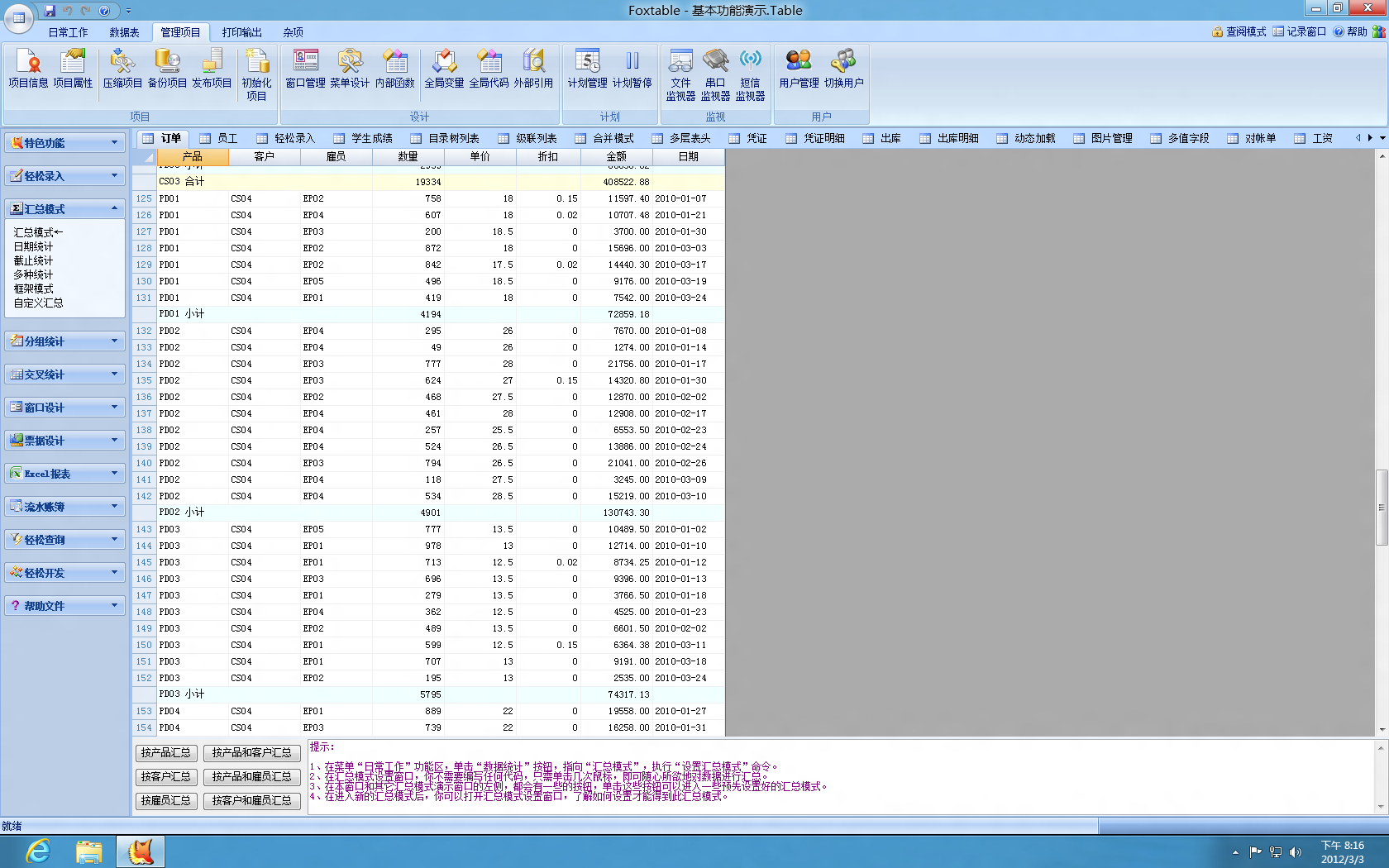The width and height of the screenshot is (1389, 868).
Task: Expand 流水账簿 sidebar group
Action: coord(64,506)
